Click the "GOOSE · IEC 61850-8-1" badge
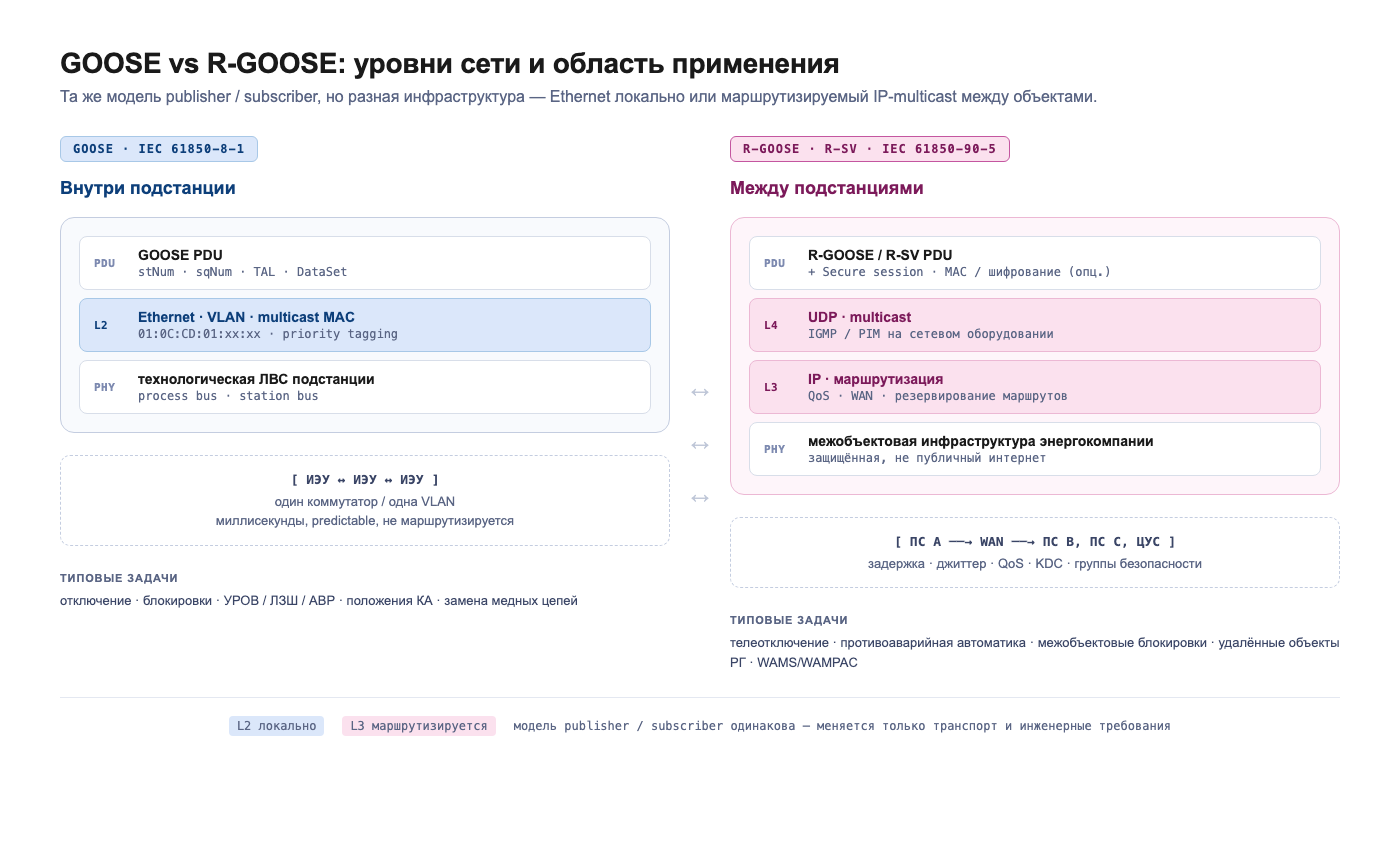This screenshot has height=860, width=1400. pyautogui.click(x=159, y=149)
